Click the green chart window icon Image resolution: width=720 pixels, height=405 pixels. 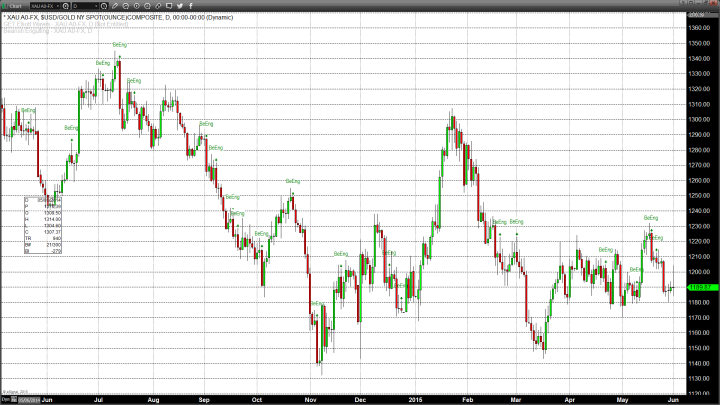click(4, 6)
